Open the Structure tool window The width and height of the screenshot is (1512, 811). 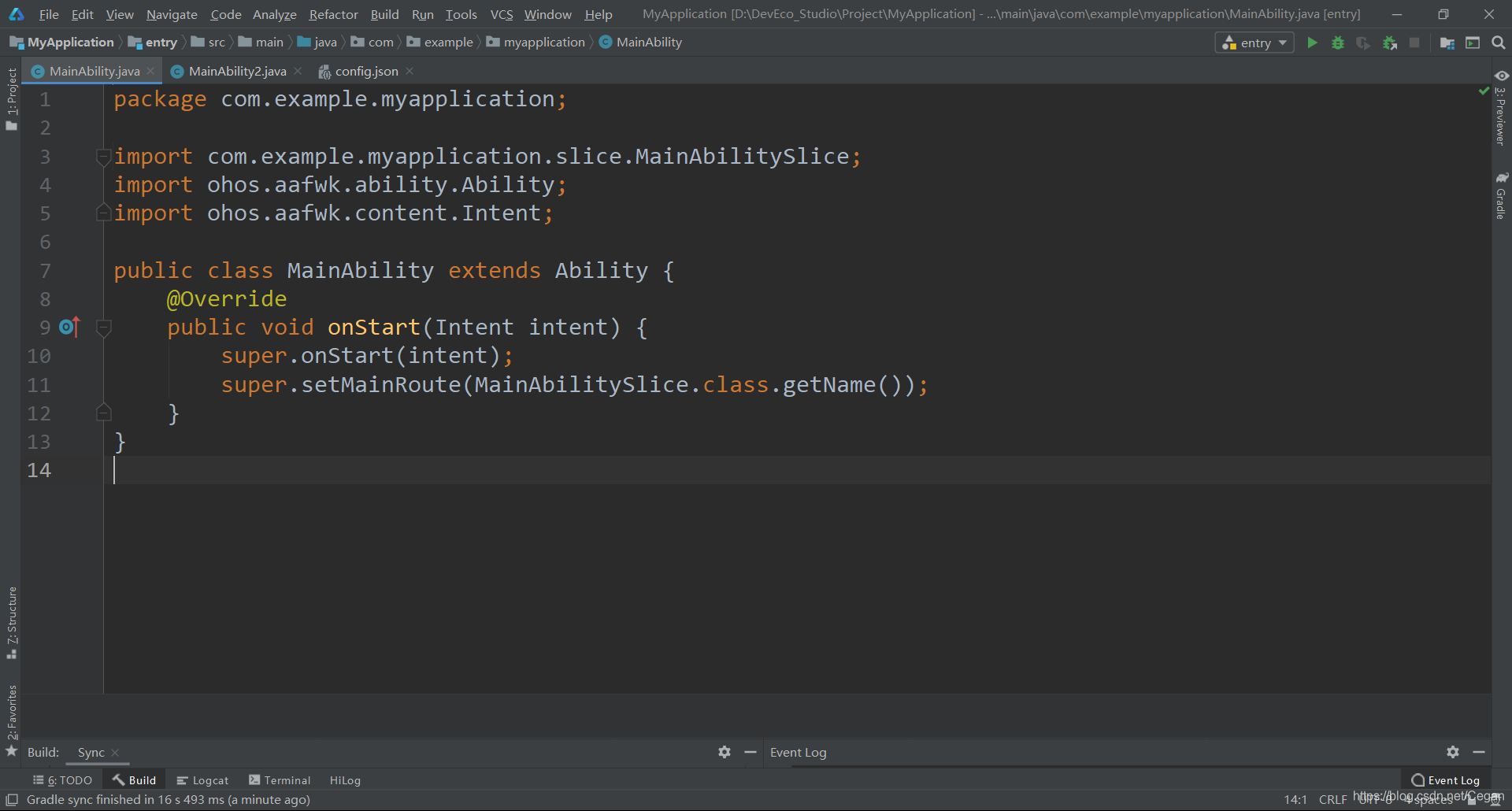tap(11, 622)
